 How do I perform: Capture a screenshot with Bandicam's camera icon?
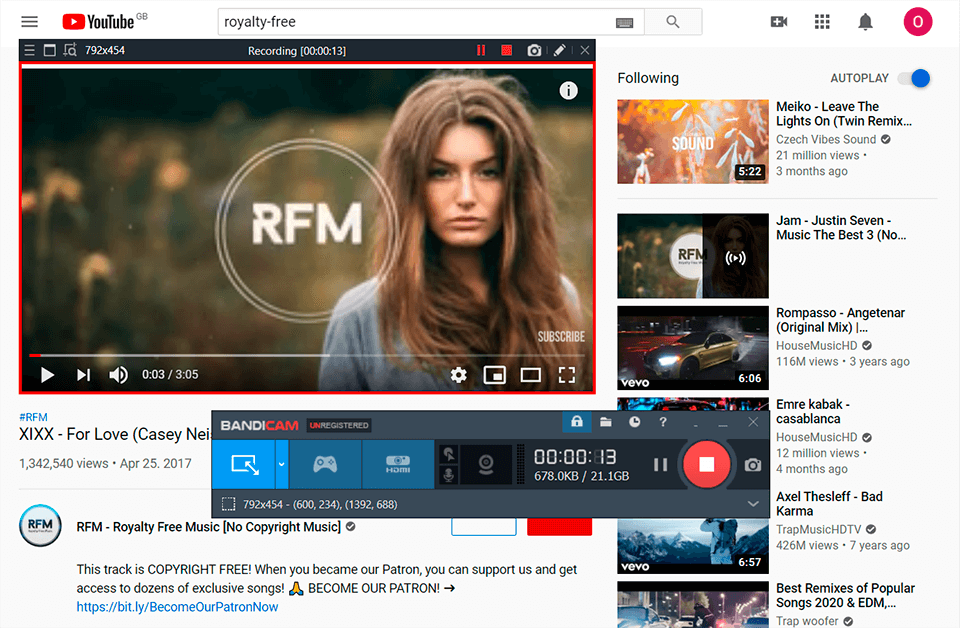(753, 463)
